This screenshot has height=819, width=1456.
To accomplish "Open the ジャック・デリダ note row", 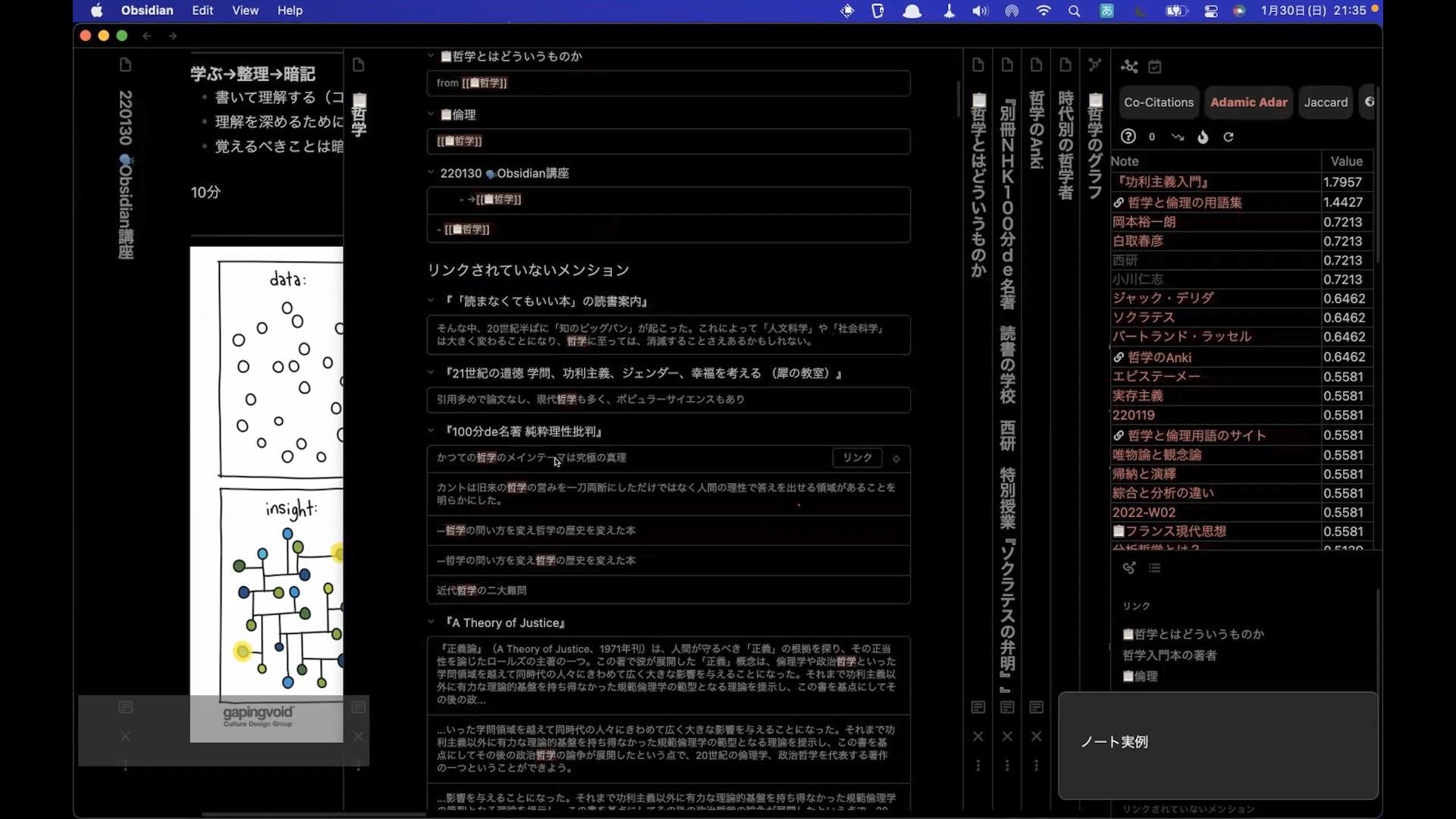I will (1163, 298).
